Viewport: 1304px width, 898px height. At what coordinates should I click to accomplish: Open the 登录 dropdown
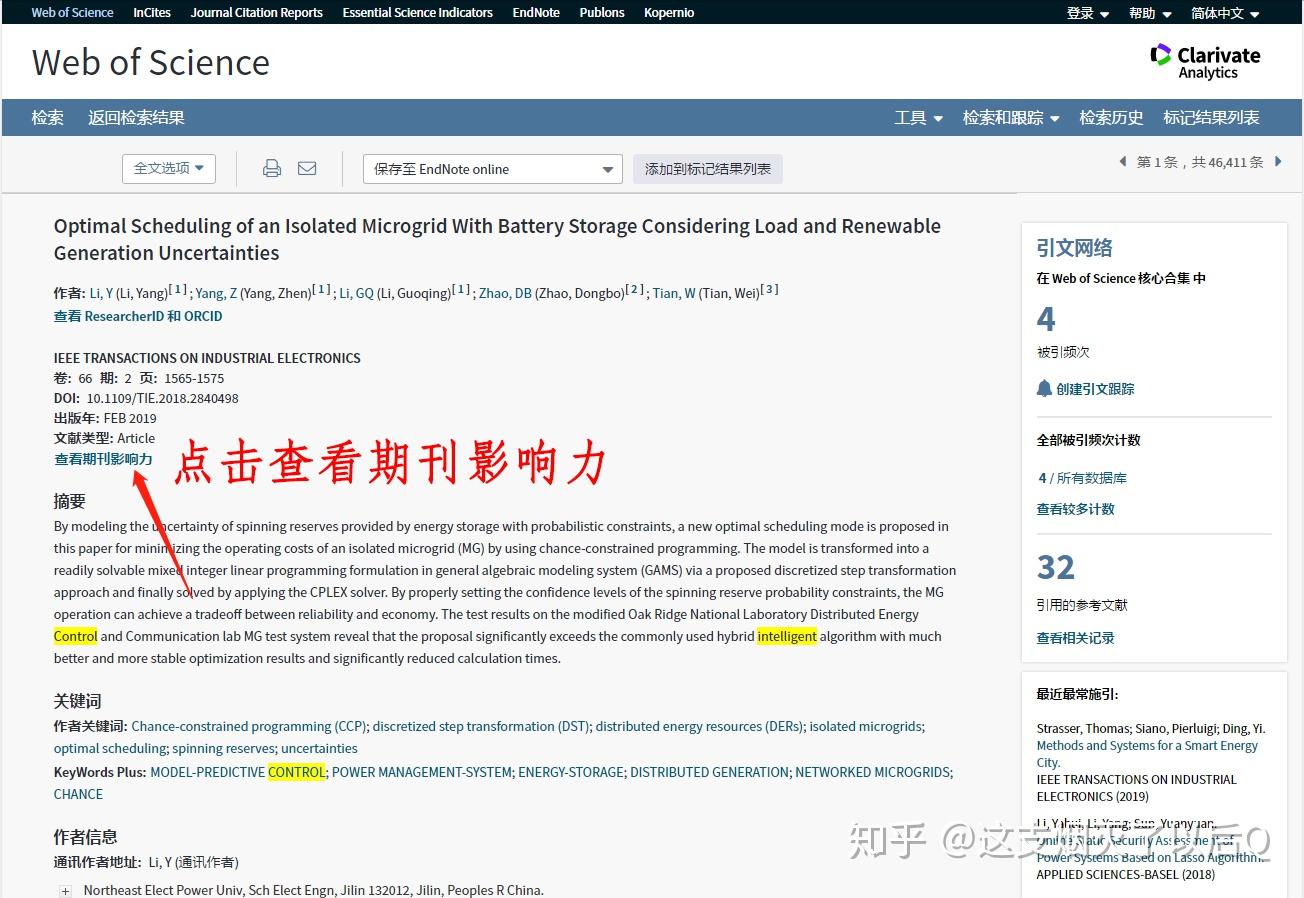tap(1088, 13)
